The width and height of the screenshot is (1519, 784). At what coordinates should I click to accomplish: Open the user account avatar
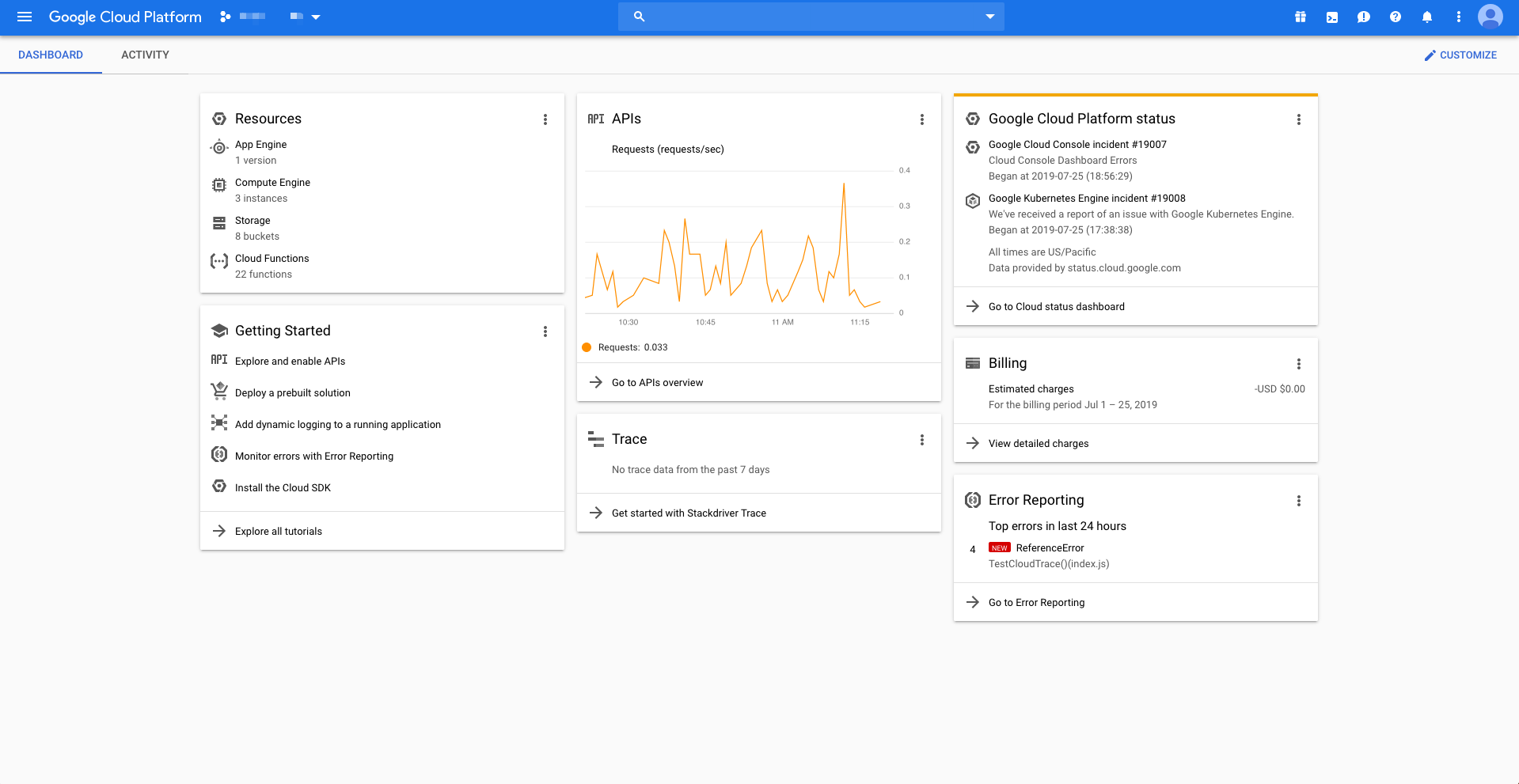(1491, 17)
